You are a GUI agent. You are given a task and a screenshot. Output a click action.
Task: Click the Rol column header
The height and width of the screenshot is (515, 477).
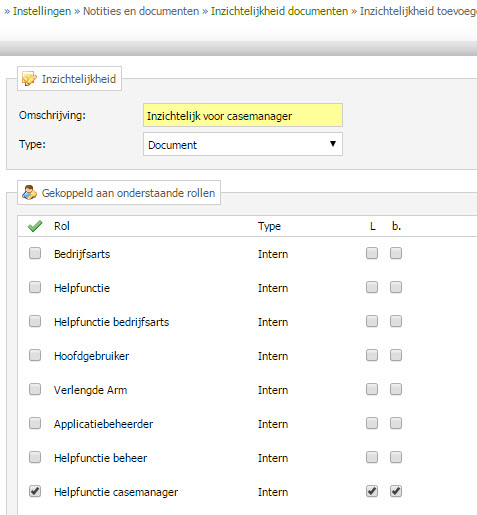[x=62, y=226]
